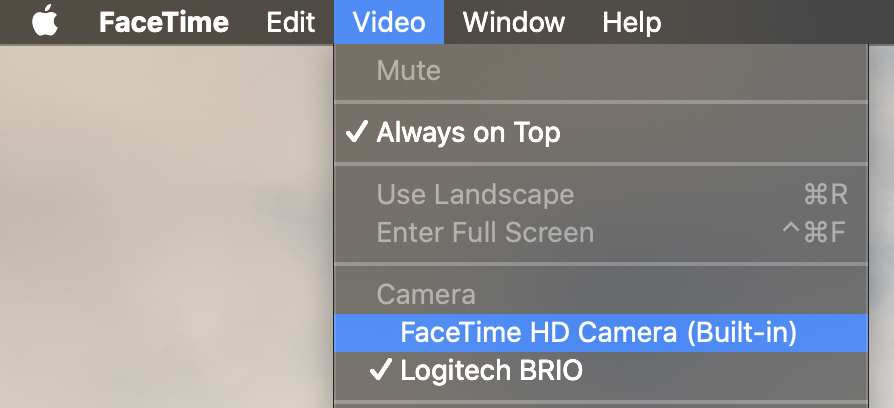
Task: Open the Apple menu icon
Action: (x=45, y=22)
